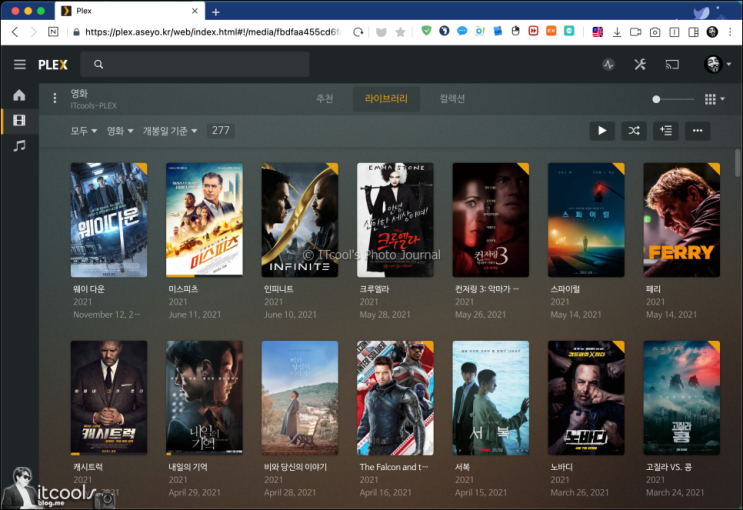Switch to the 라이브러리 tab

point(386,99)
